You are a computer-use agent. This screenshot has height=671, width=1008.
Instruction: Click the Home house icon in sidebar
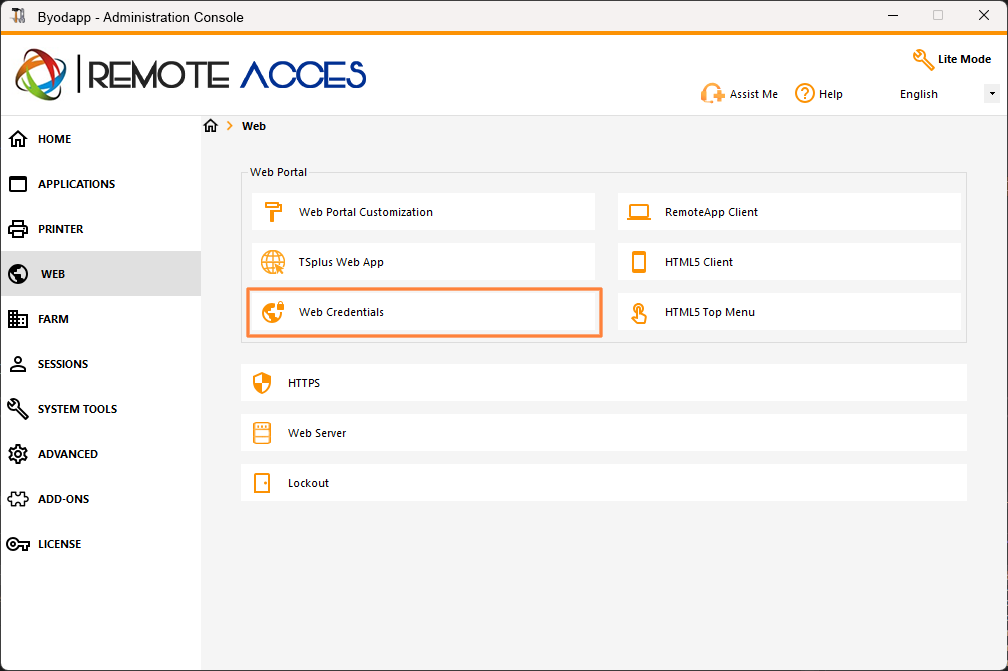click(18, 139)
